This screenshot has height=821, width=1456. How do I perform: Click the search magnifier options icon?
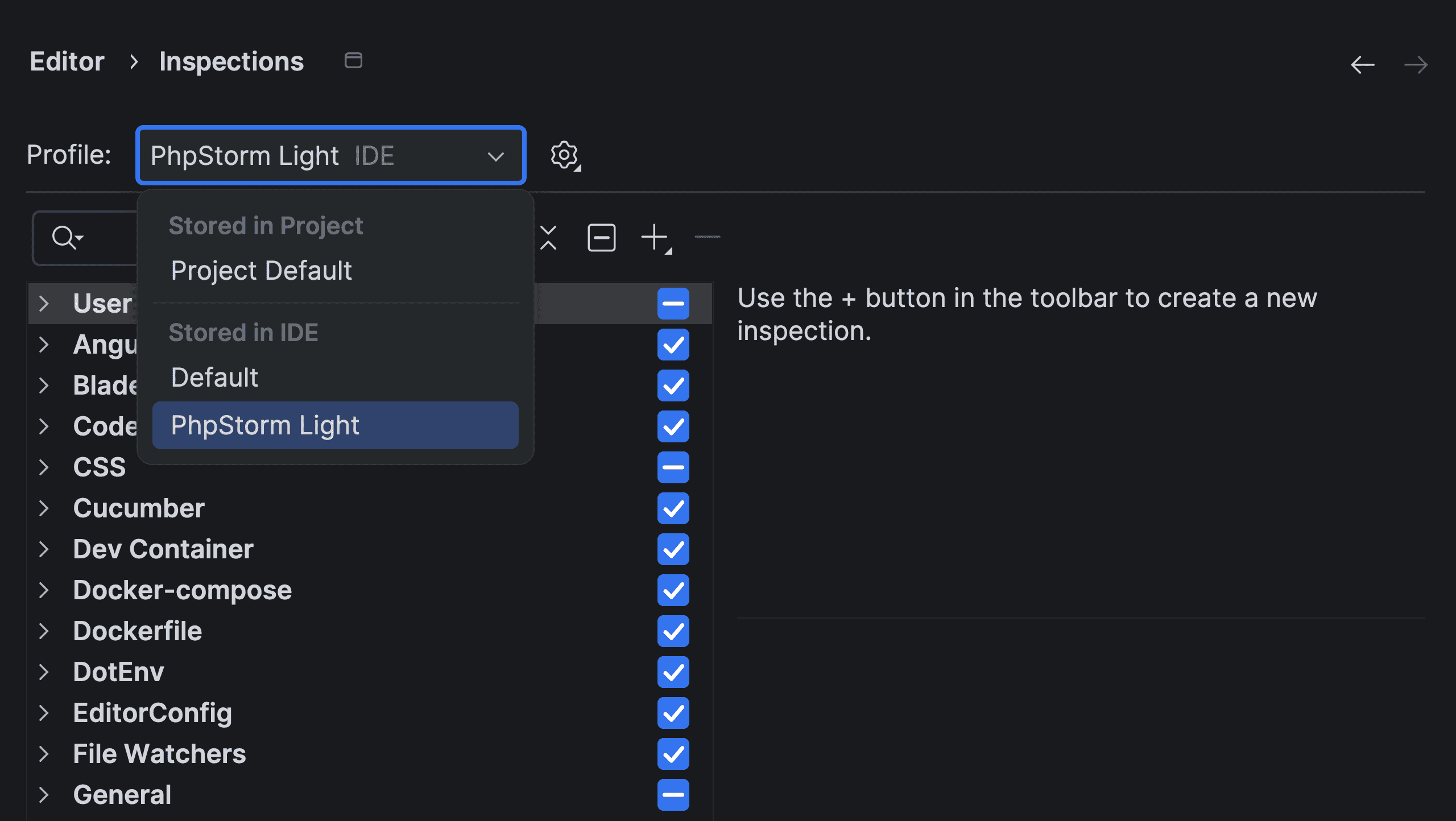point(67,238)
